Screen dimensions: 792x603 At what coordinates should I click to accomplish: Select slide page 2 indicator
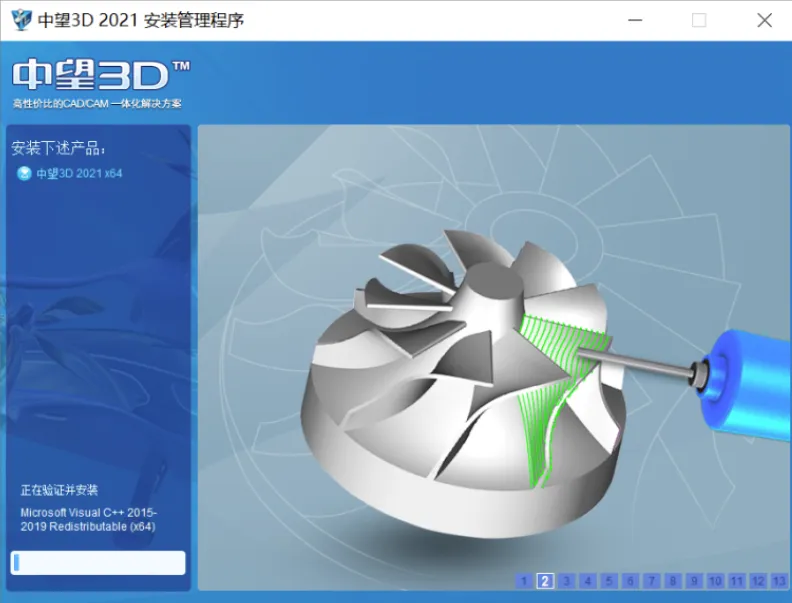point(545,581)
